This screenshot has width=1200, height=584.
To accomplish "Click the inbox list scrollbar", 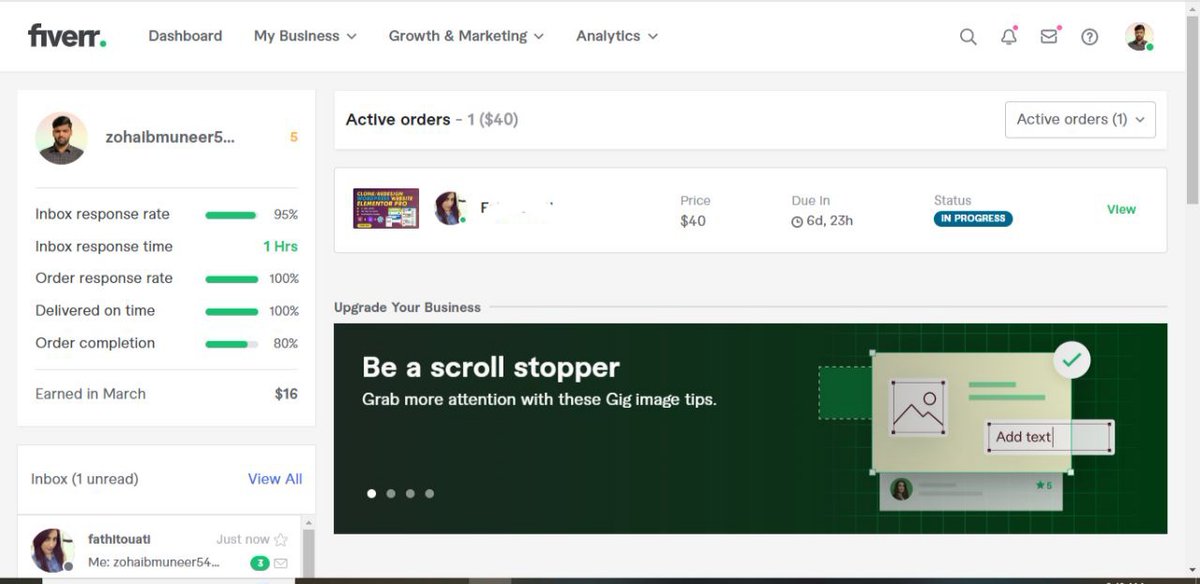I will pos(308,553).
